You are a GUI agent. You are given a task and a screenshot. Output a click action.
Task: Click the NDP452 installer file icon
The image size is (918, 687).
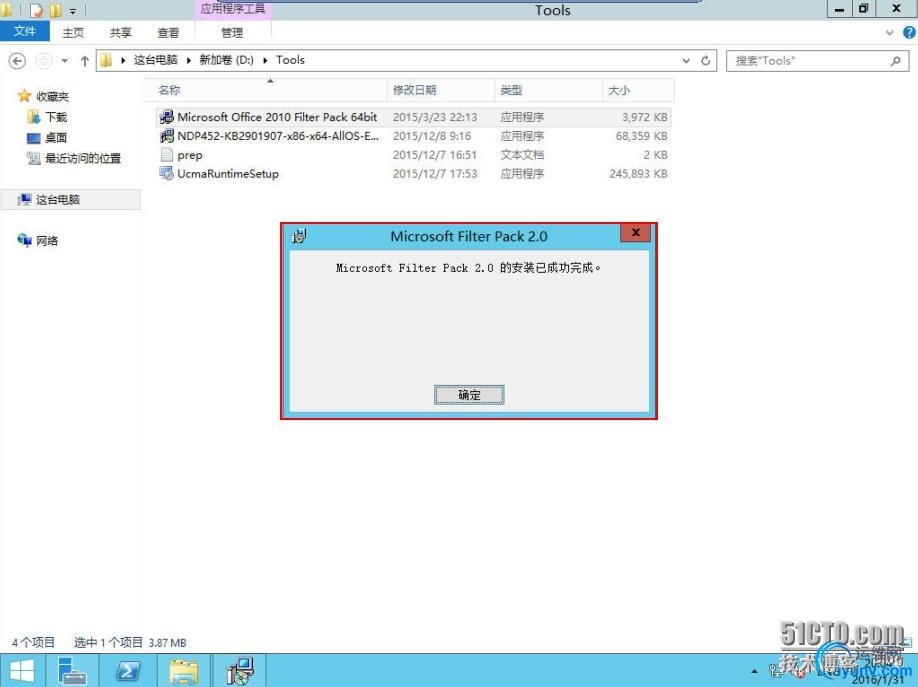pos(166,136)
